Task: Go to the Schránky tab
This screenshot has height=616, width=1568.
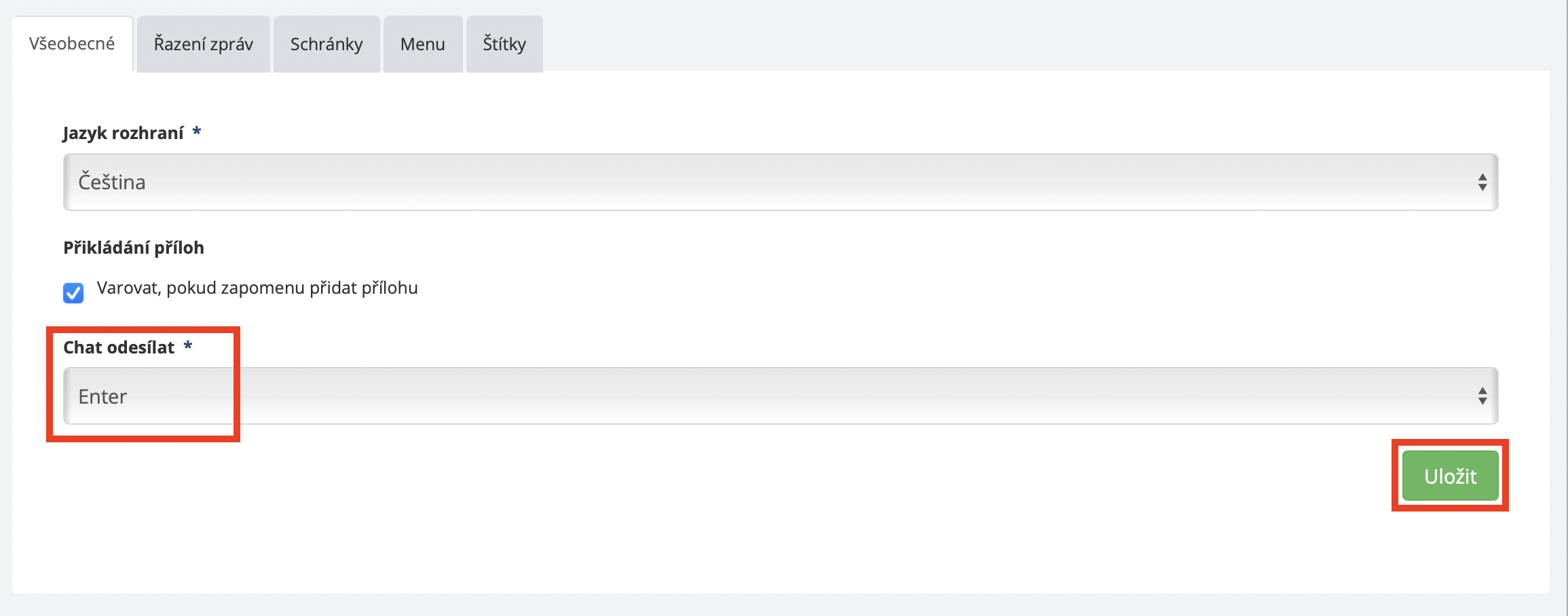Action: [x=326, y=44]
